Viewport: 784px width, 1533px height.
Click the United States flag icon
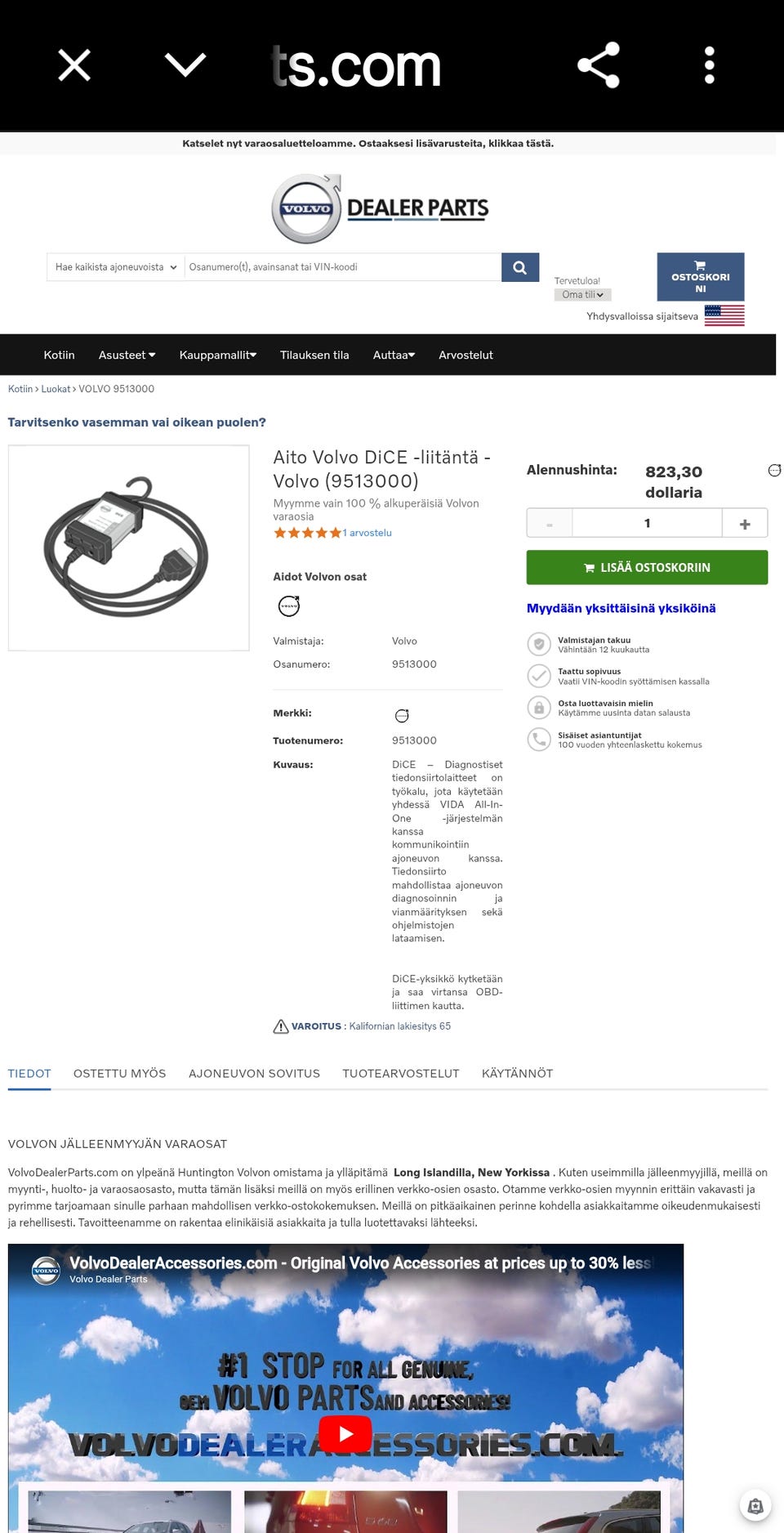[x=724, y=315]
